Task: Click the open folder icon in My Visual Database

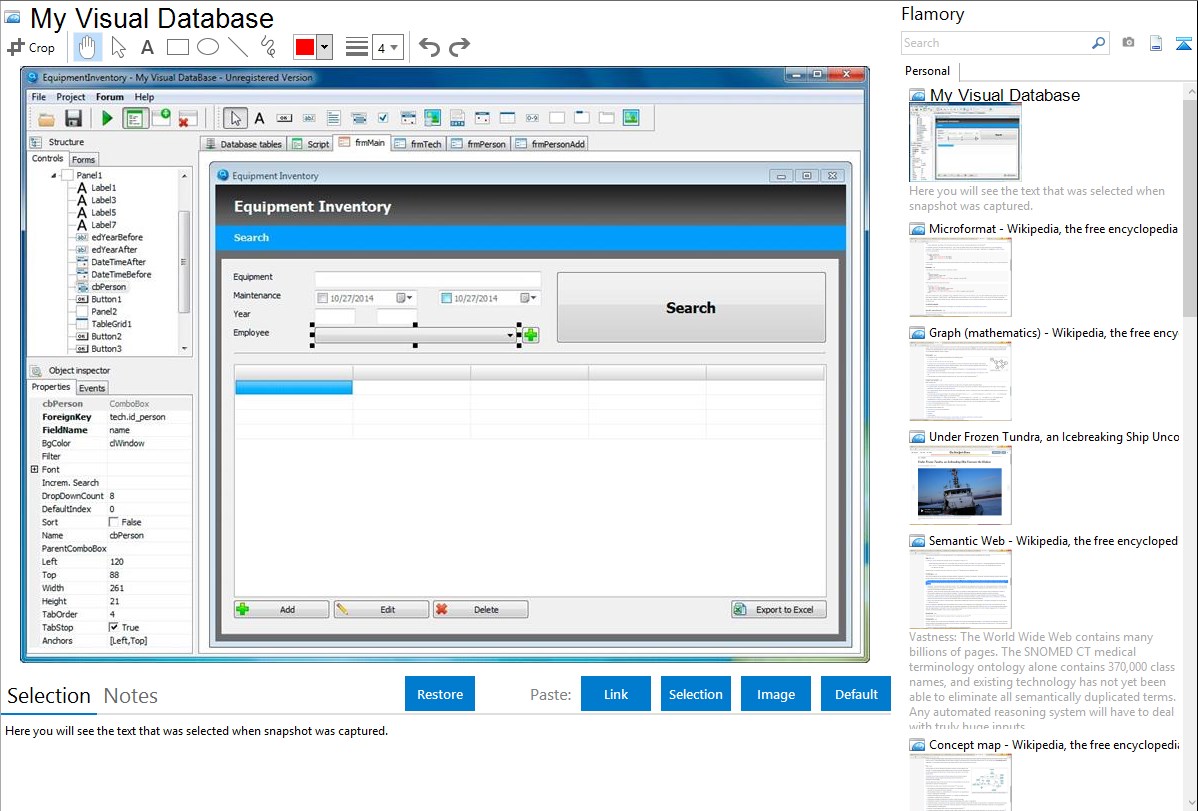Action: (x=47, y=118)
